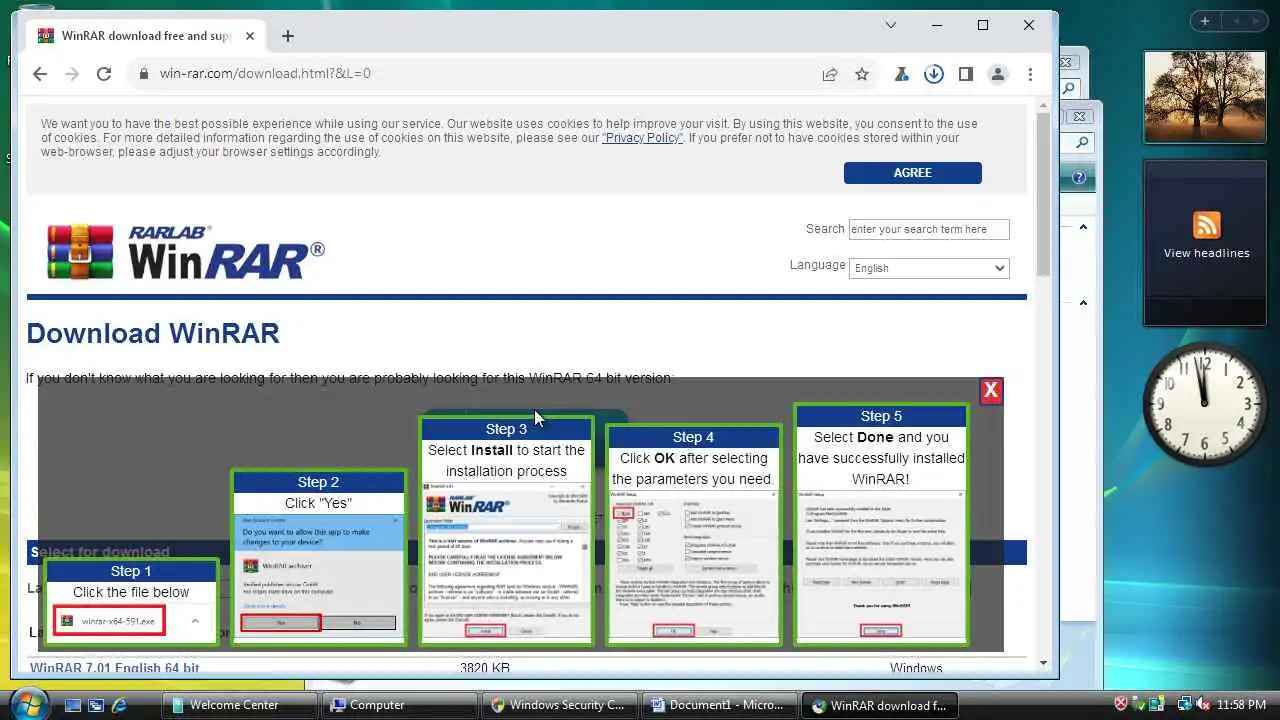Bookmark this tab with the star
Viewport: 1280px width, 720px height.
862,74
